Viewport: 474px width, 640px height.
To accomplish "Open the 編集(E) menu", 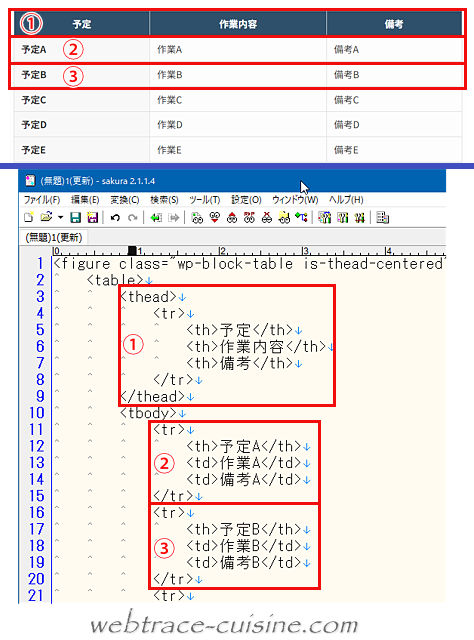I will tap(85, 200).
